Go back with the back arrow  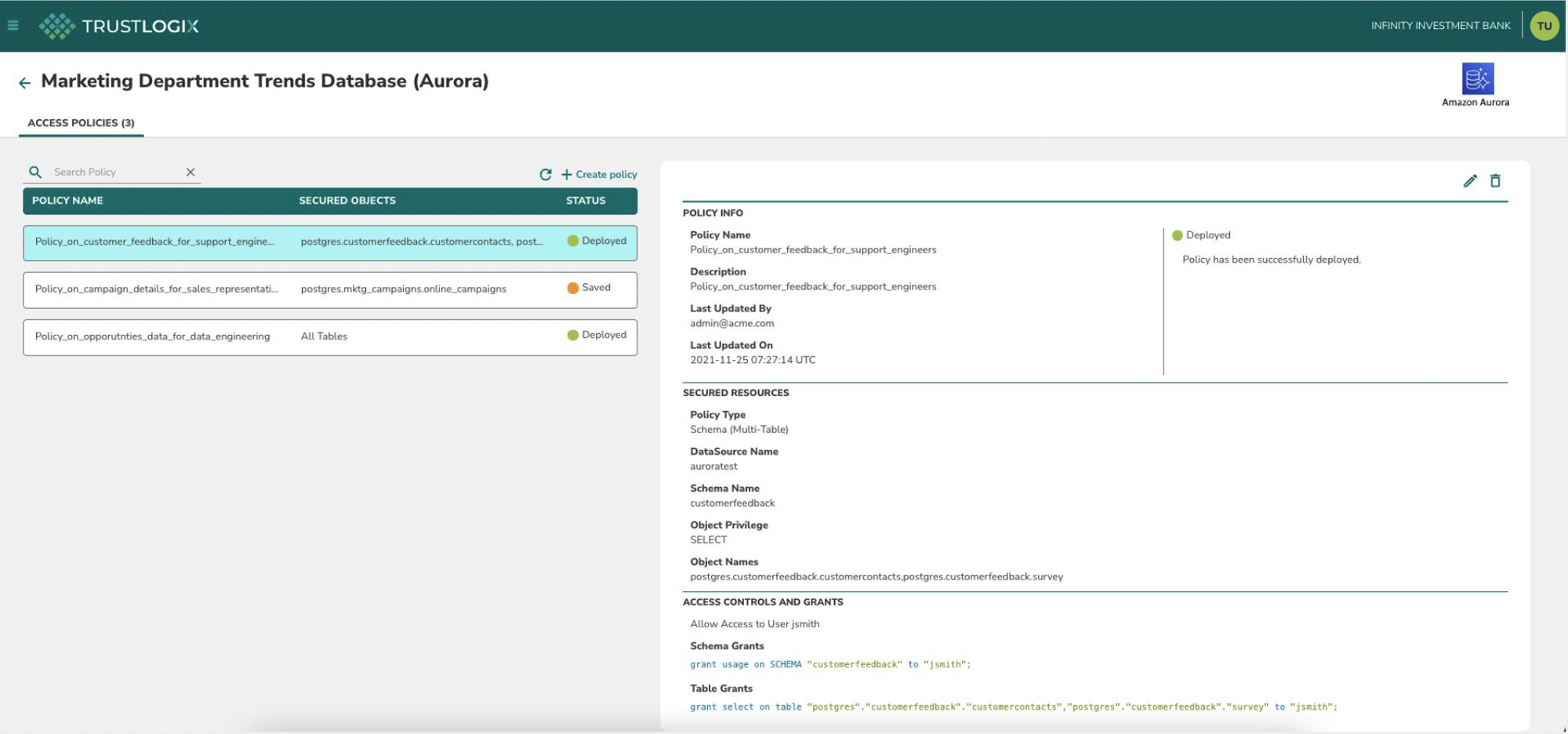tap(25, 82)
